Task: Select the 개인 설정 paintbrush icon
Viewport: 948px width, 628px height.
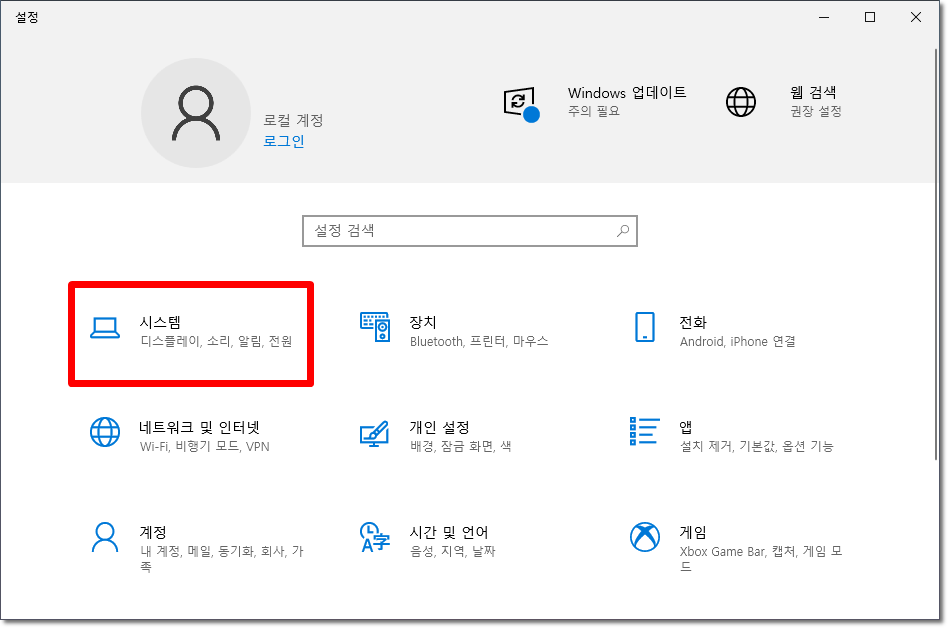Action: point(374,433)
